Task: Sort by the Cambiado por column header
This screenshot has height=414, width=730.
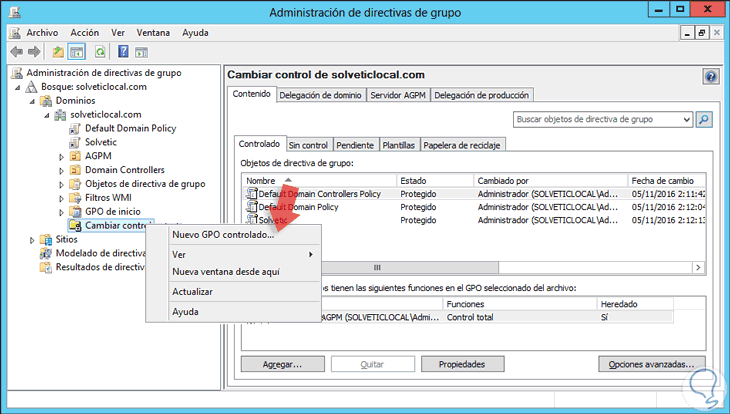Action: 550,181
